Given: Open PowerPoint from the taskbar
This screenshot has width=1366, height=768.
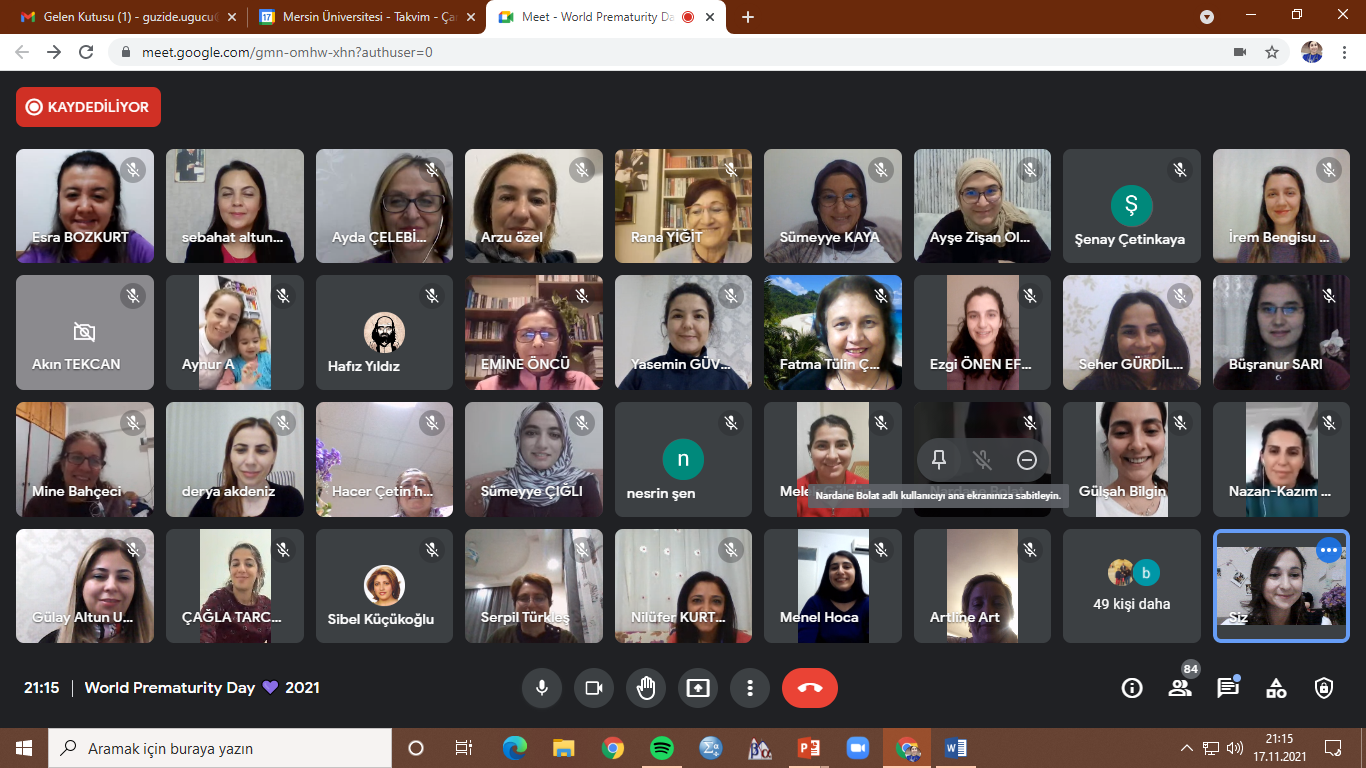Looking at the screenshot, I should tap(809, 748).
